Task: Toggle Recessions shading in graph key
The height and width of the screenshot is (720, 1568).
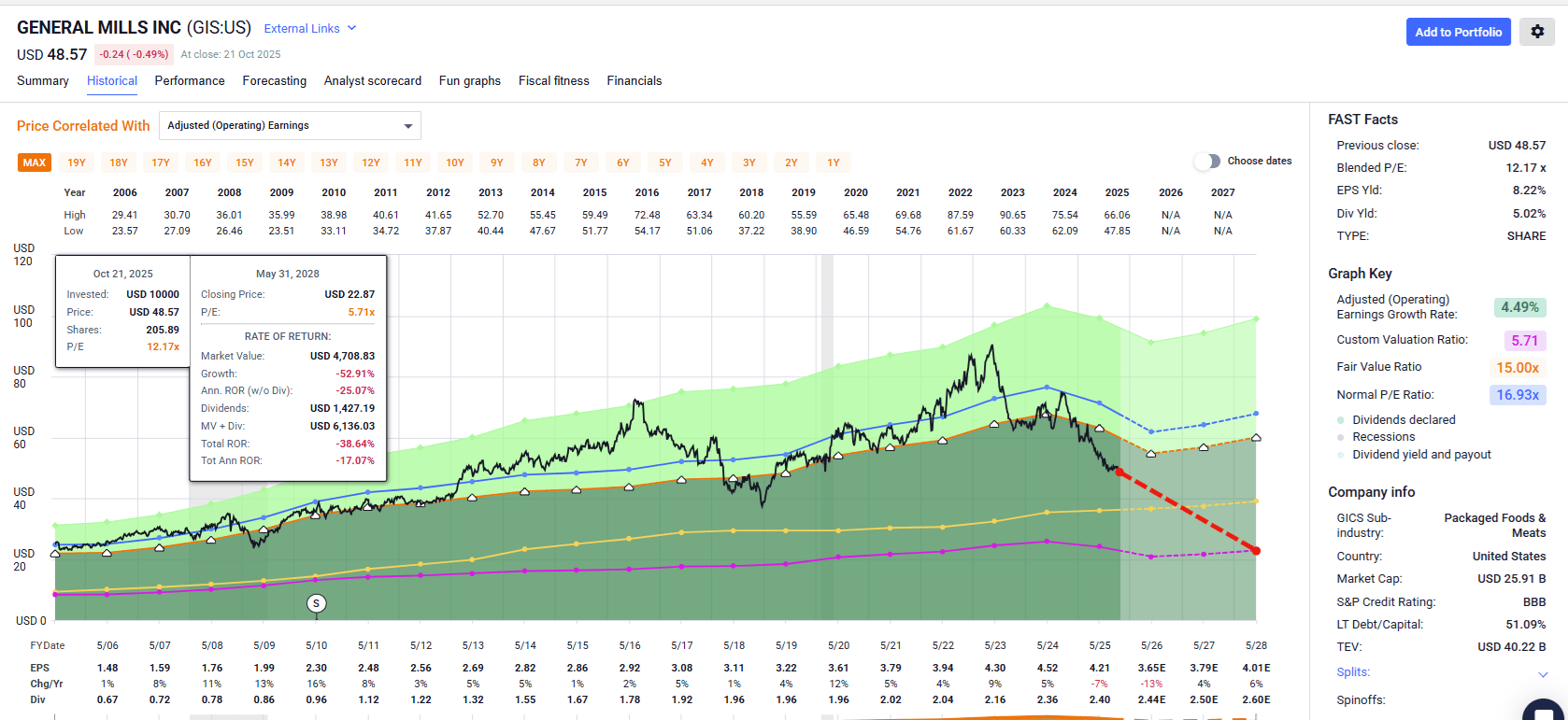Action: tap(1383, 437)
